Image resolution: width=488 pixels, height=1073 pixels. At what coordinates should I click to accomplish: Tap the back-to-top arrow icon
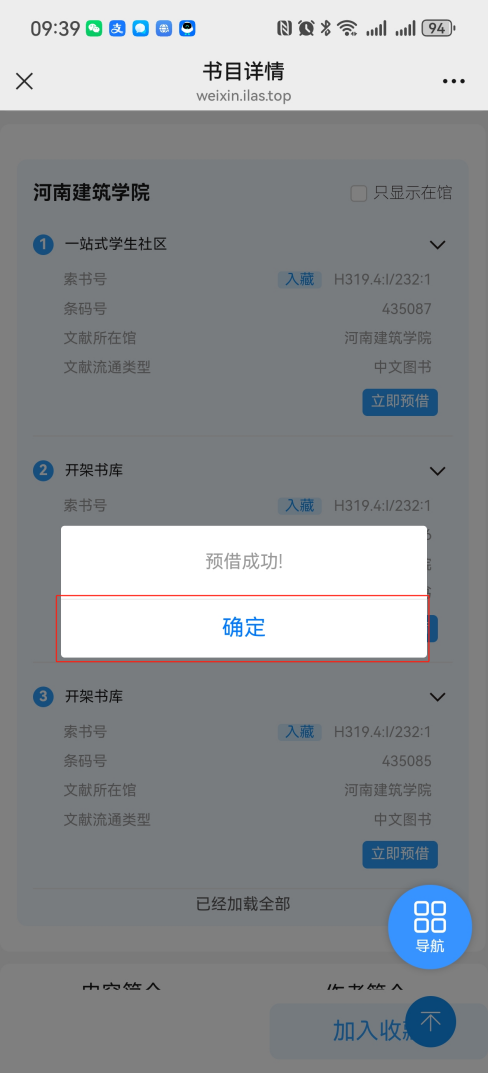coord(431,1022)
